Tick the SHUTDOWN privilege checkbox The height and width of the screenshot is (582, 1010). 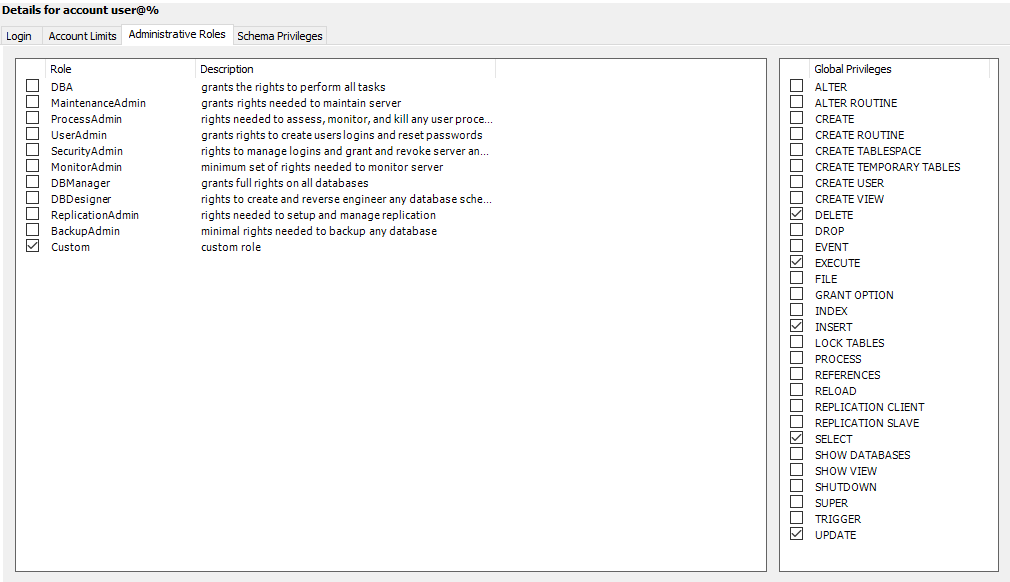(797, 486)
